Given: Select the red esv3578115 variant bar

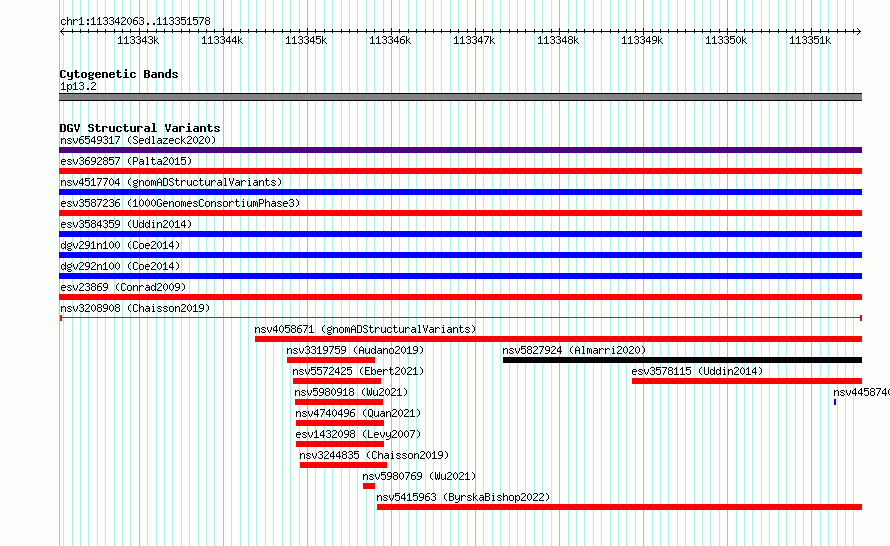Looking at the screenshot, I should (747, 381).
